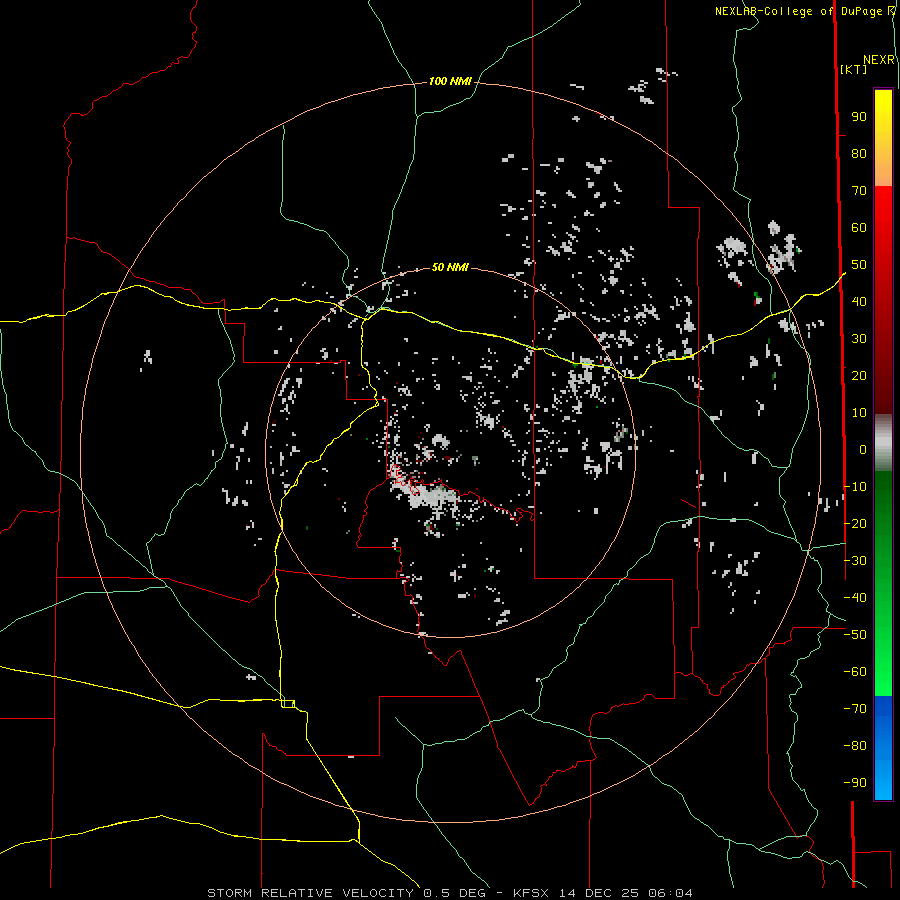Click the -60 scale label
The height and width of the screenshot is (900, 900).
click(x=855, y=672)
